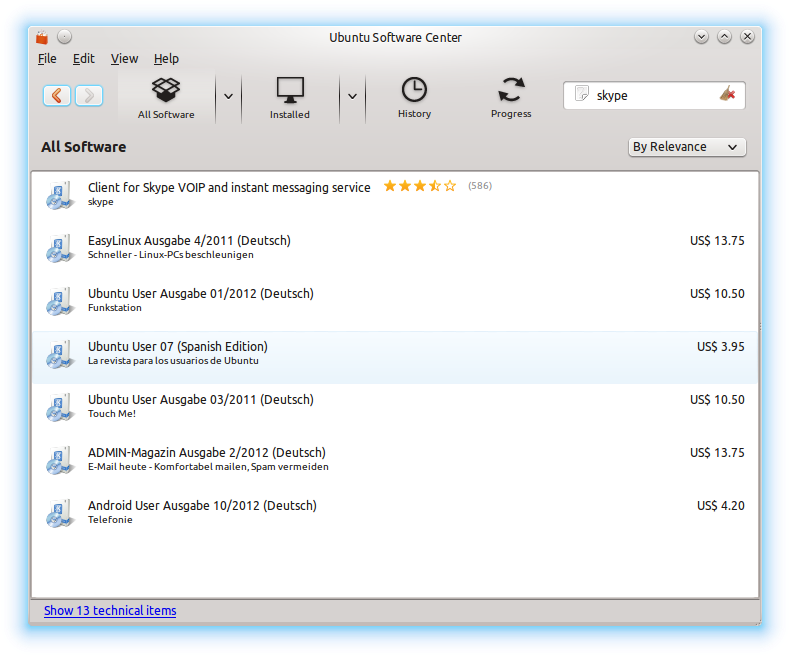Open the Edit menu

coord(84,59)
